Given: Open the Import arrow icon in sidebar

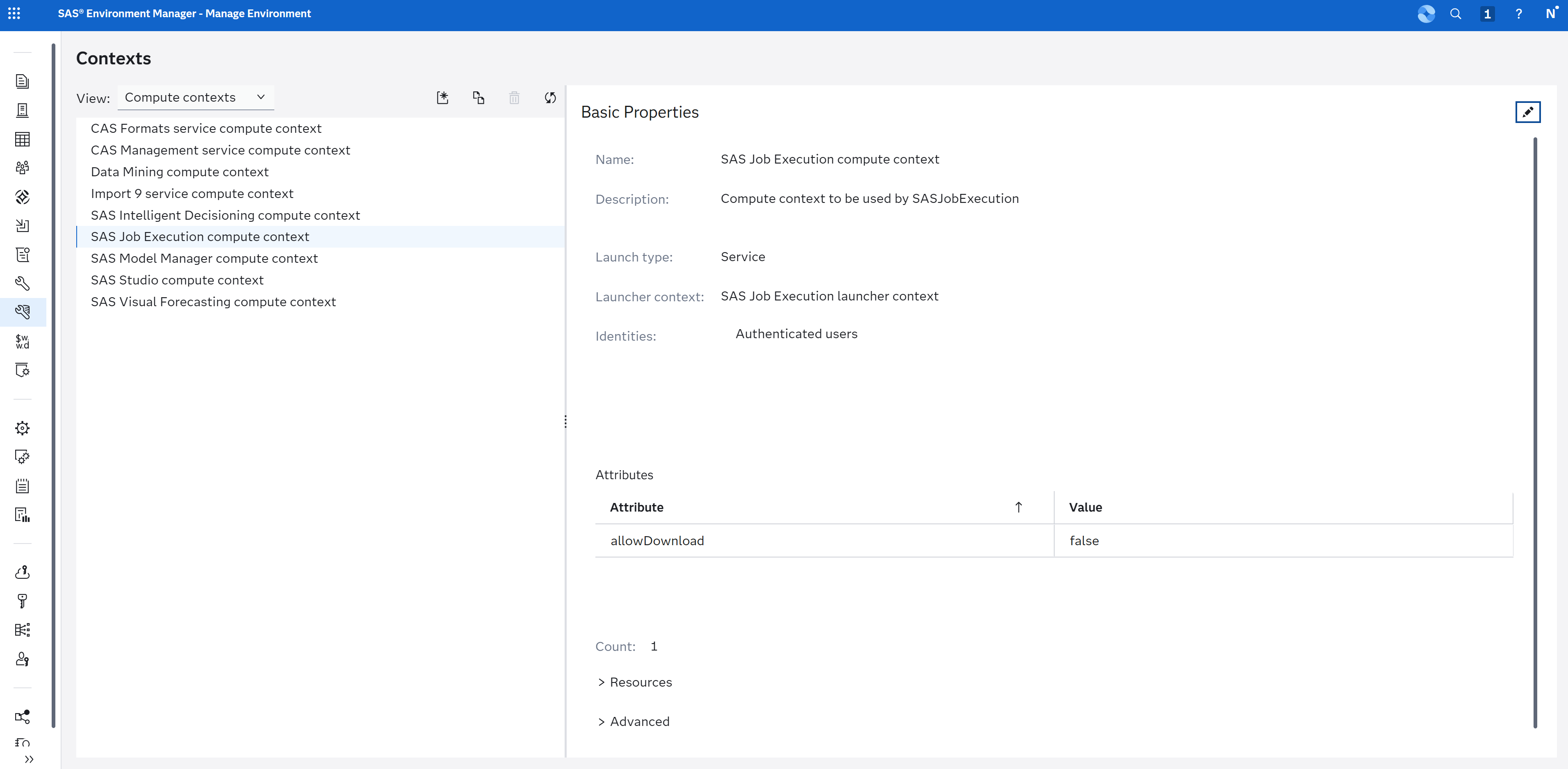Looking at the screenshot, I should tap(23, 226).
